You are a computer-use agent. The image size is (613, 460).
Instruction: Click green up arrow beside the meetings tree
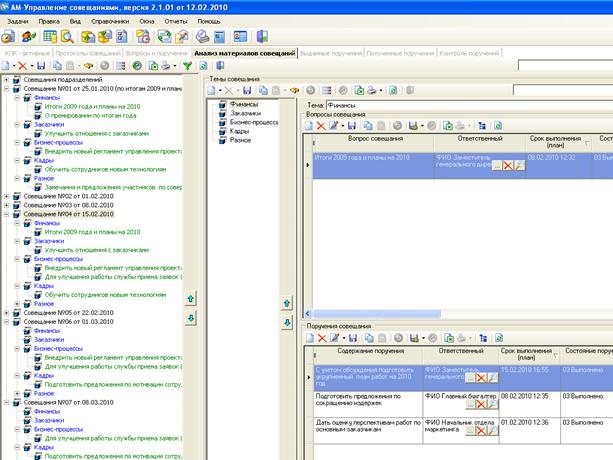191,299
